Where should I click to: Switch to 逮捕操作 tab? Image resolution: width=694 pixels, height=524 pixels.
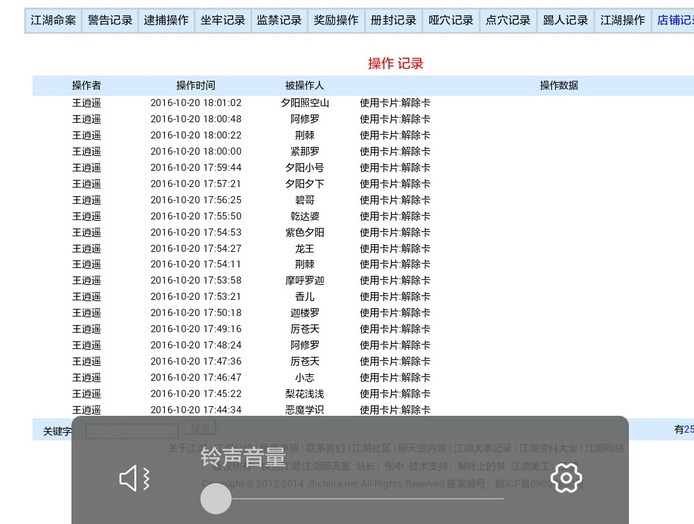(166, 20)
